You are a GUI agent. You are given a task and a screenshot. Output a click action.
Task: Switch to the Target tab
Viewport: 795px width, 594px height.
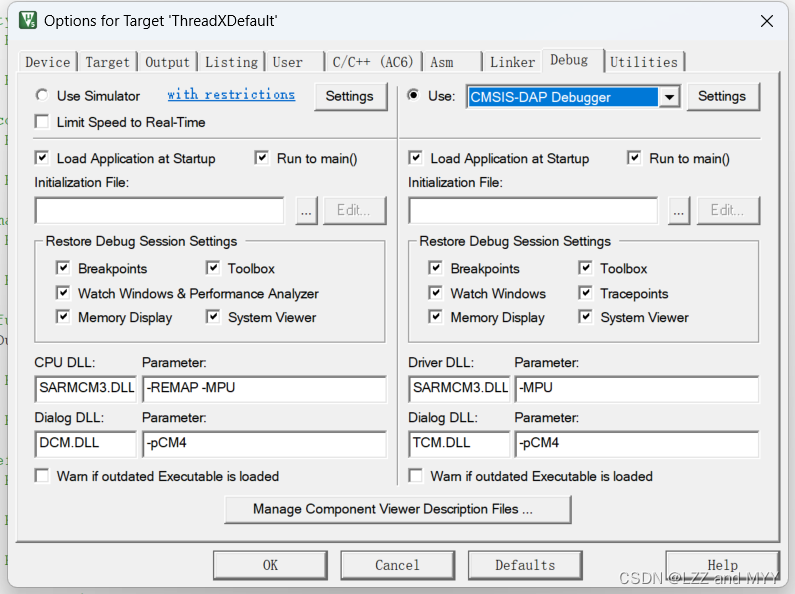[107, 62]
